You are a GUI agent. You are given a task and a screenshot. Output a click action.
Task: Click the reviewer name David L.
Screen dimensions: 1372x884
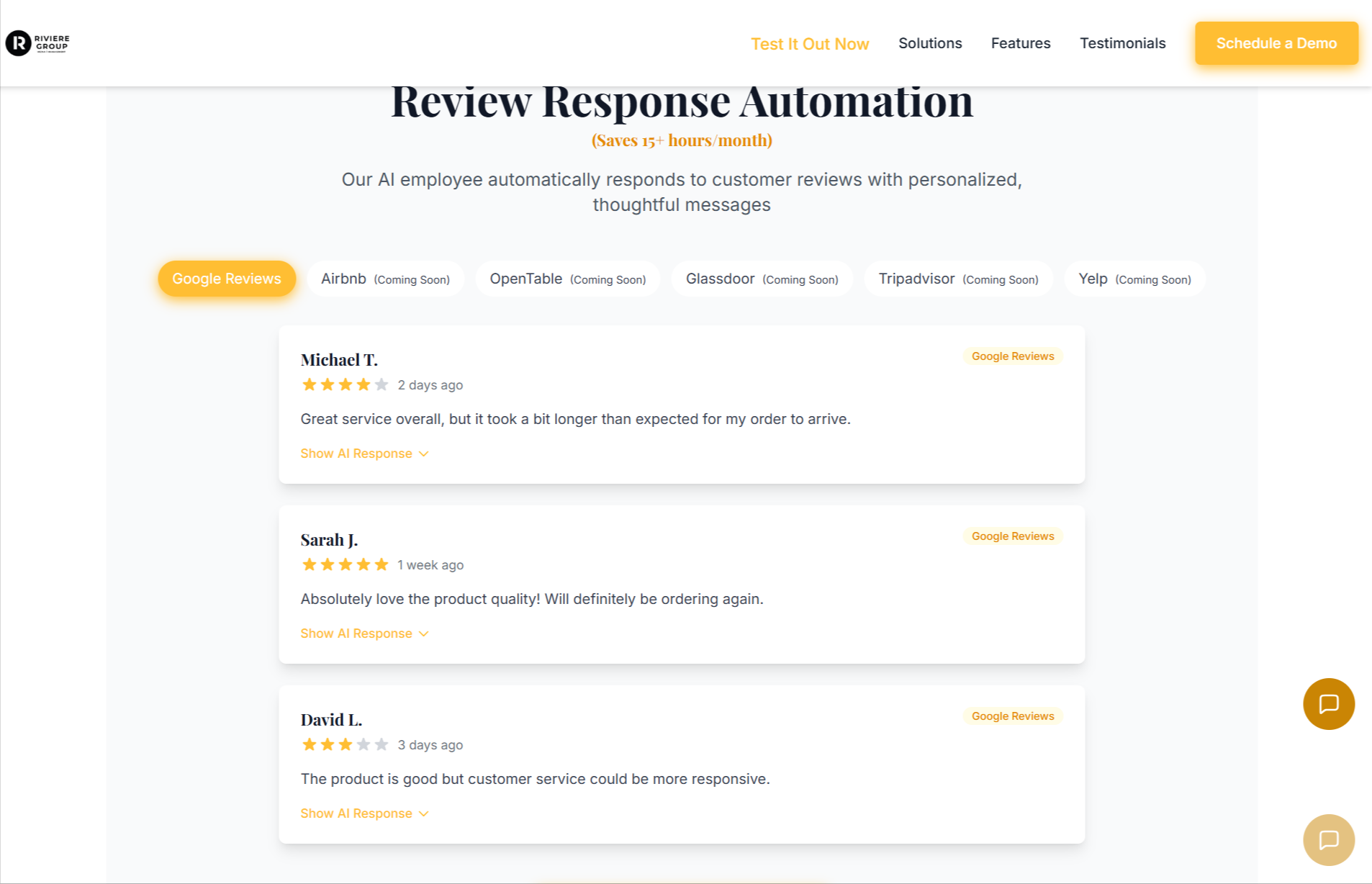331,719
